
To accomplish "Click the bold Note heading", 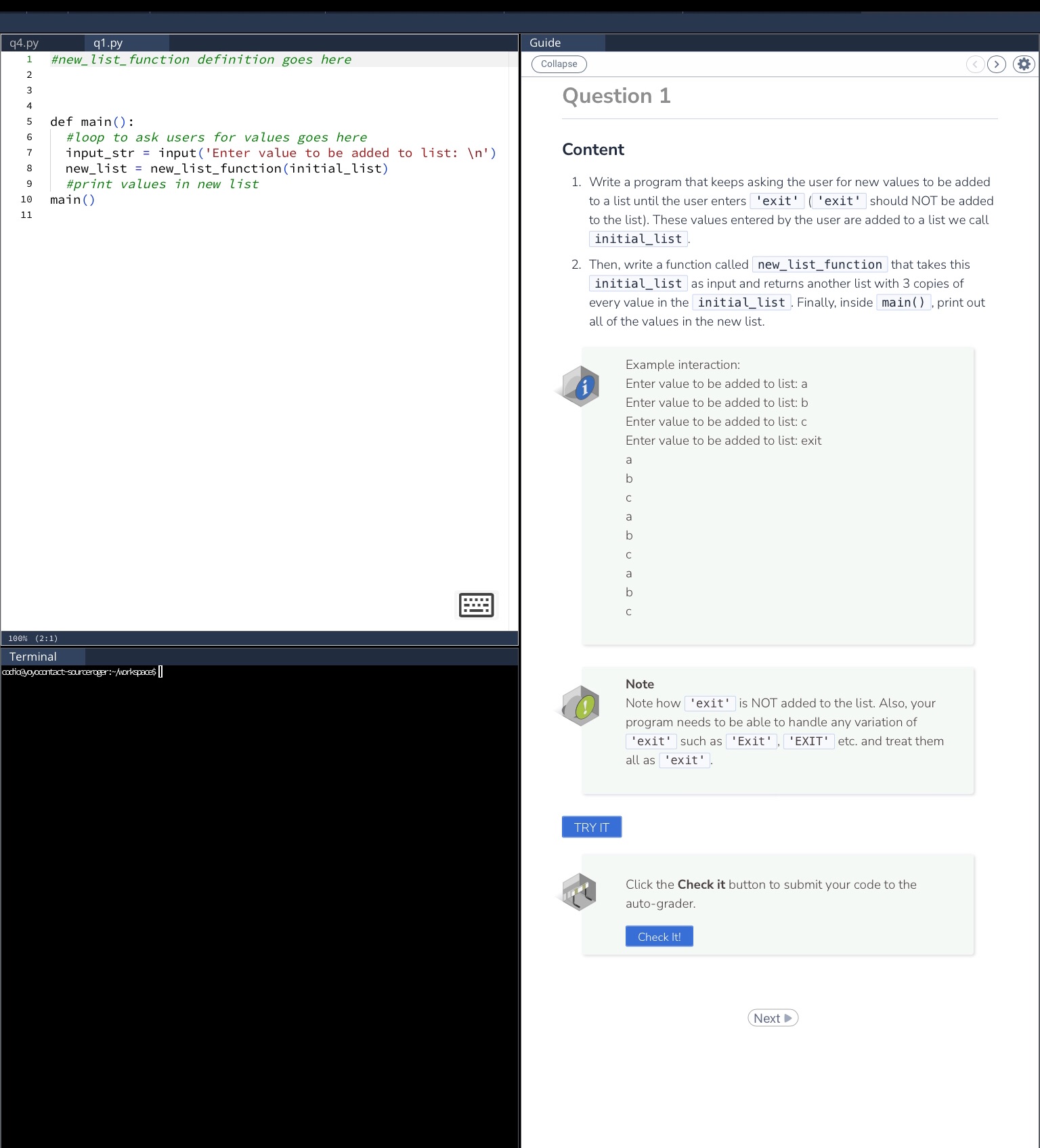I will [x=640, y=684].
